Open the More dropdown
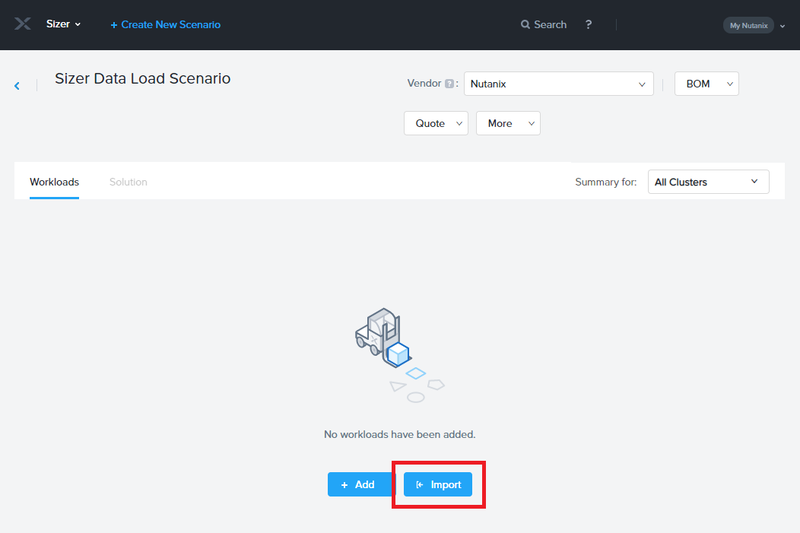This screenshot has width=800, height=533. (508, 123)
